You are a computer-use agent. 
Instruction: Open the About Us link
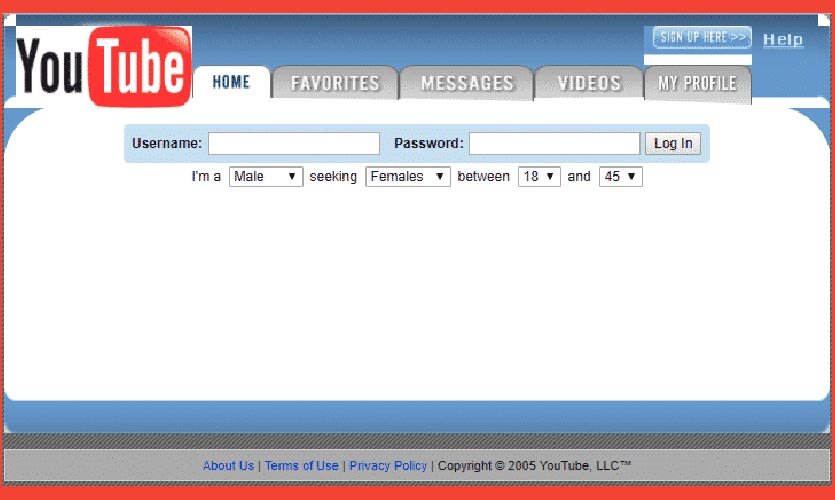pos(228,465)
